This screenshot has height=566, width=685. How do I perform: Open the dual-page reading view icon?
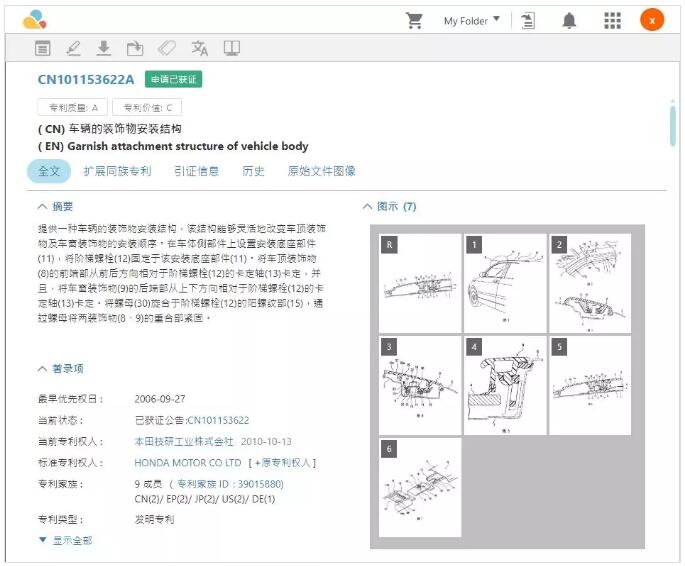pos(232,48)
